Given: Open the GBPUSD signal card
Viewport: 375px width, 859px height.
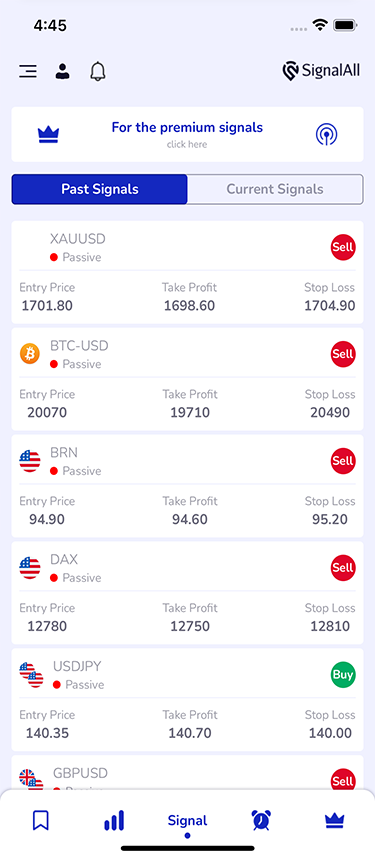Looking at the screenshot, I should [187, 773].
